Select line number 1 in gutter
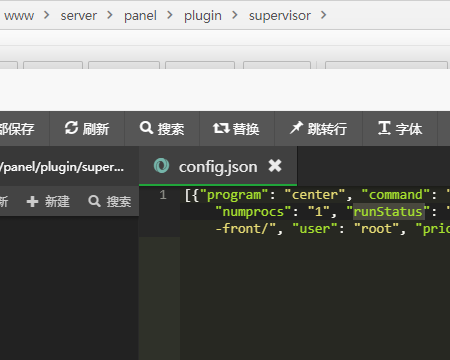Viewport: 450px width, 360px height. tap(163, 195)
